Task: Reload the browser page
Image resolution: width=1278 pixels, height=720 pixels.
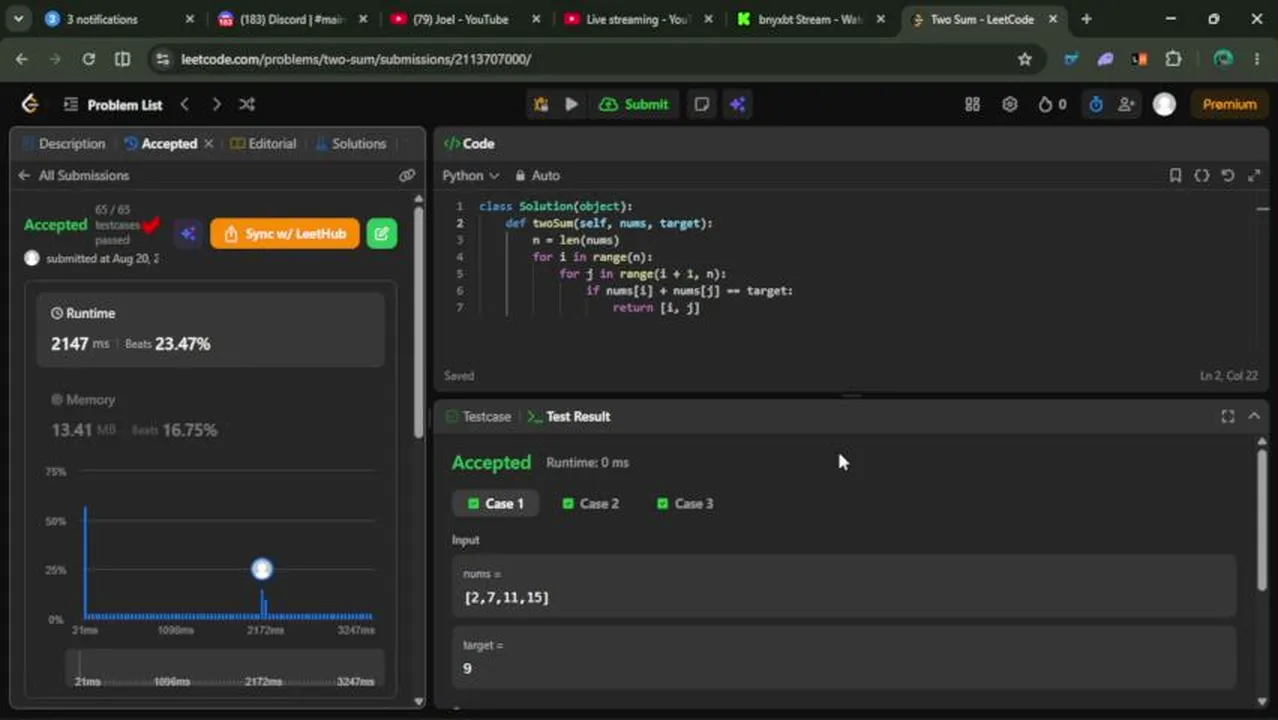Action: point(88,59)
